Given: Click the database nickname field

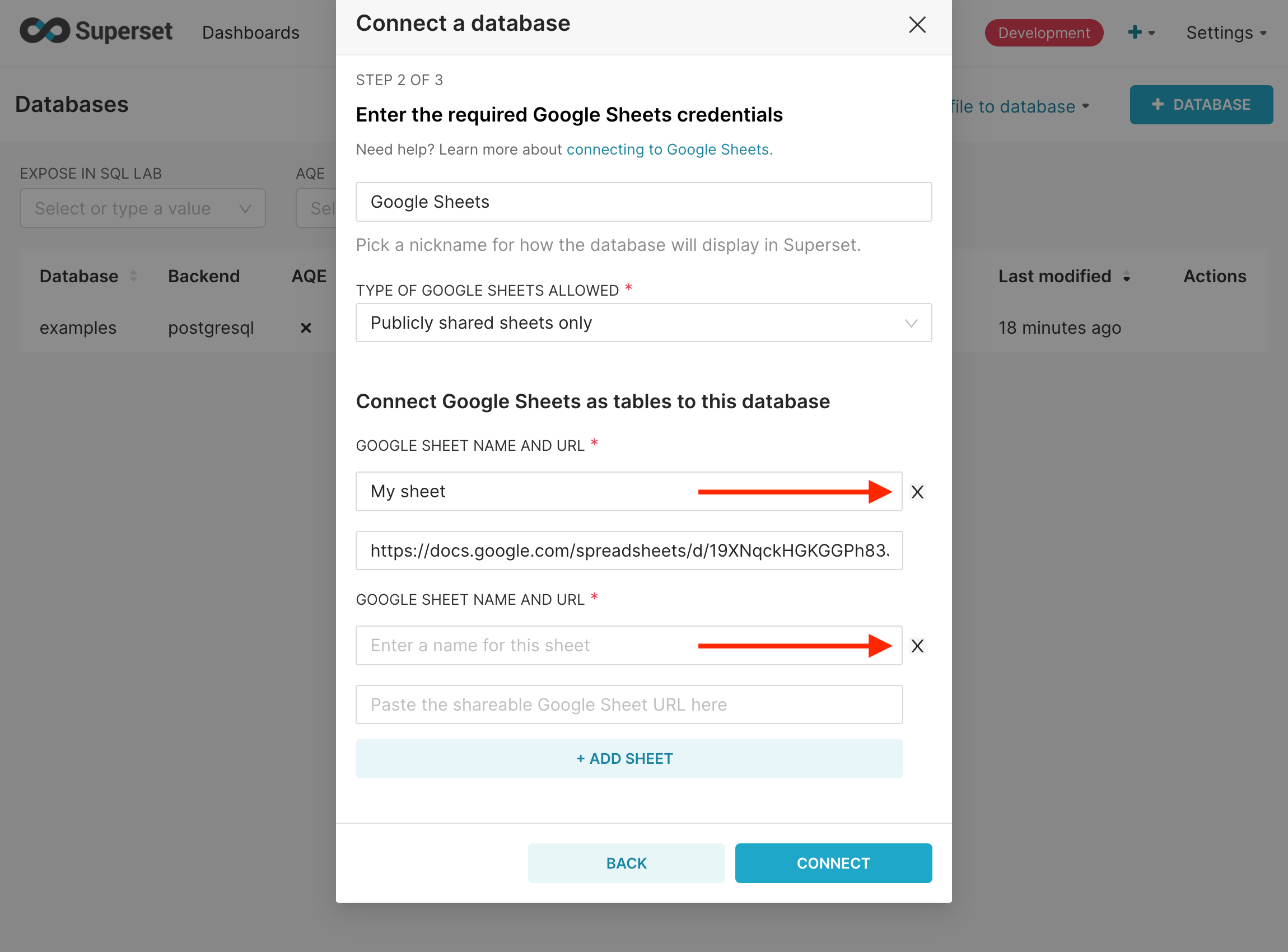Looking at the screenshot, I should coord(643,202).
